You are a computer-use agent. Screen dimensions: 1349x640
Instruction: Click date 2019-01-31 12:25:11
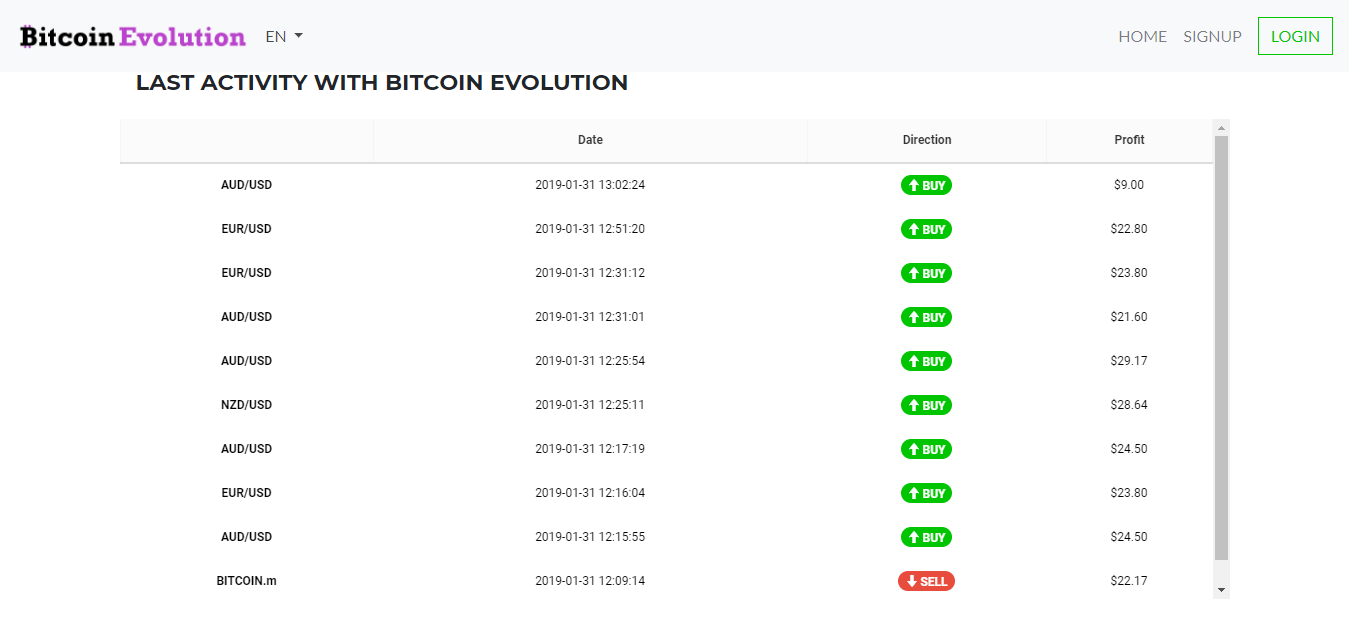590,405
